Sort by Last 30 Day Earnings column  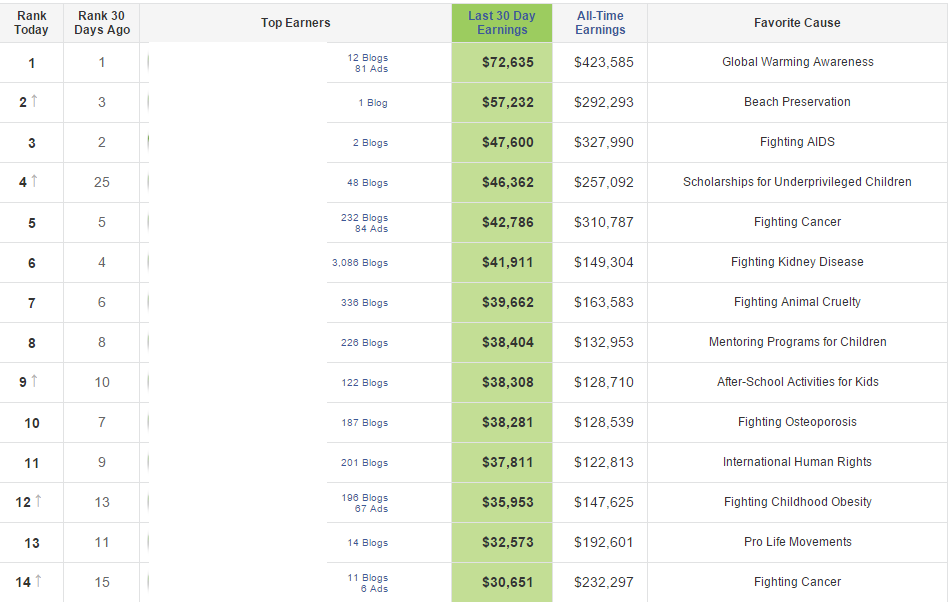coord(502,23)
